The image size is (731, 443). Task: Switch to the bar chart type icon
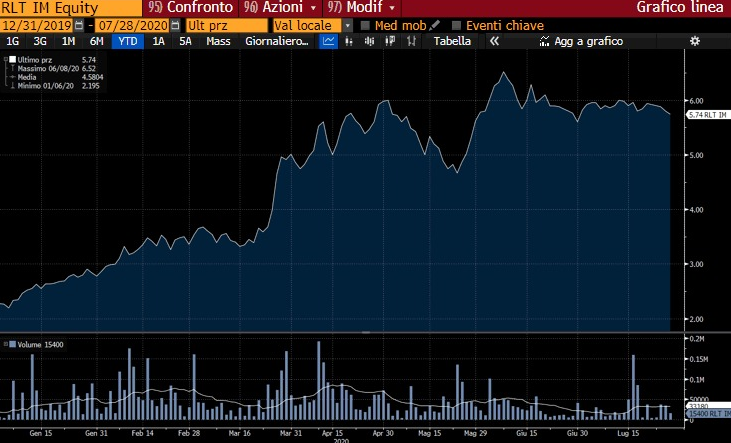pyautogui.click(x=349, y=41)
